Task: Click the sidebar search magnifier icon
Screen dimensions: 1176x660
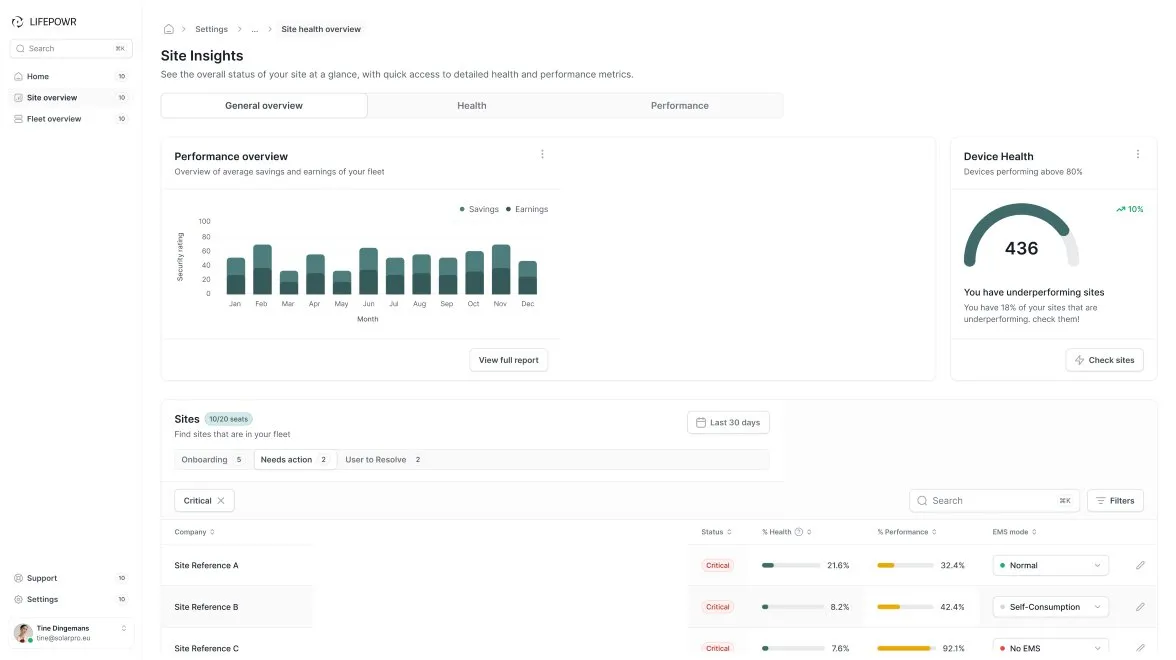Action: [20, 49]
